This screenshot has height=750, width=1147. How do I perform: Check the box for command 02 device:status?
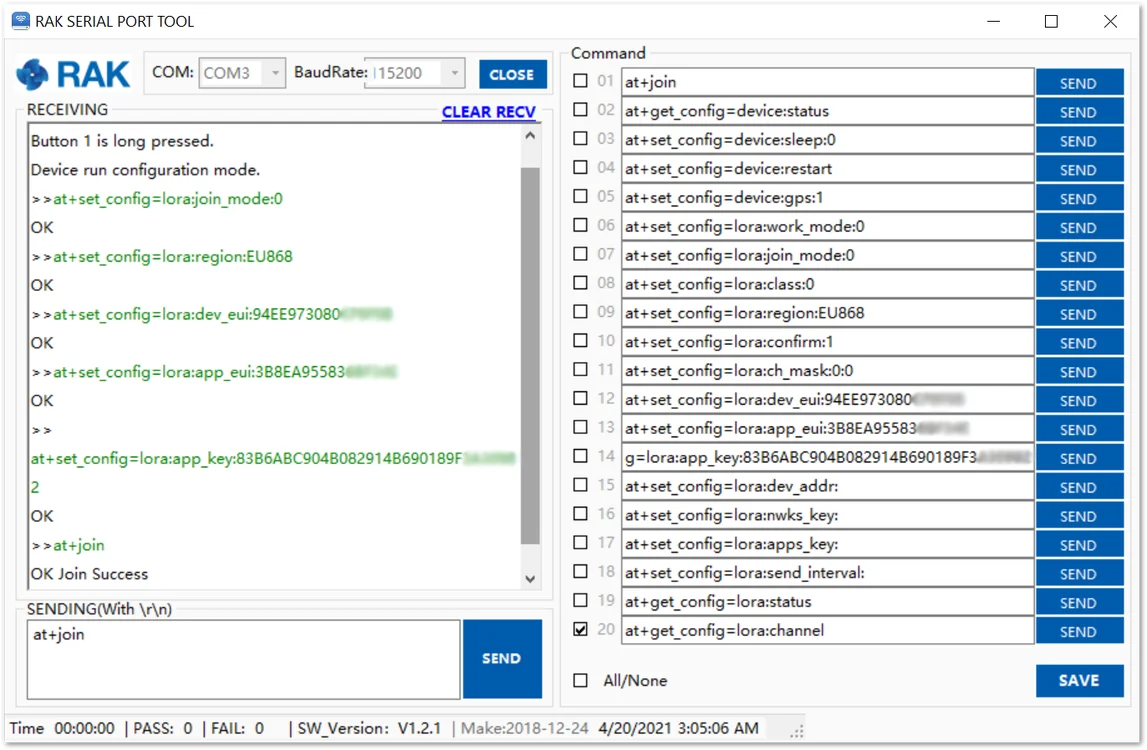tap(581, 109)
